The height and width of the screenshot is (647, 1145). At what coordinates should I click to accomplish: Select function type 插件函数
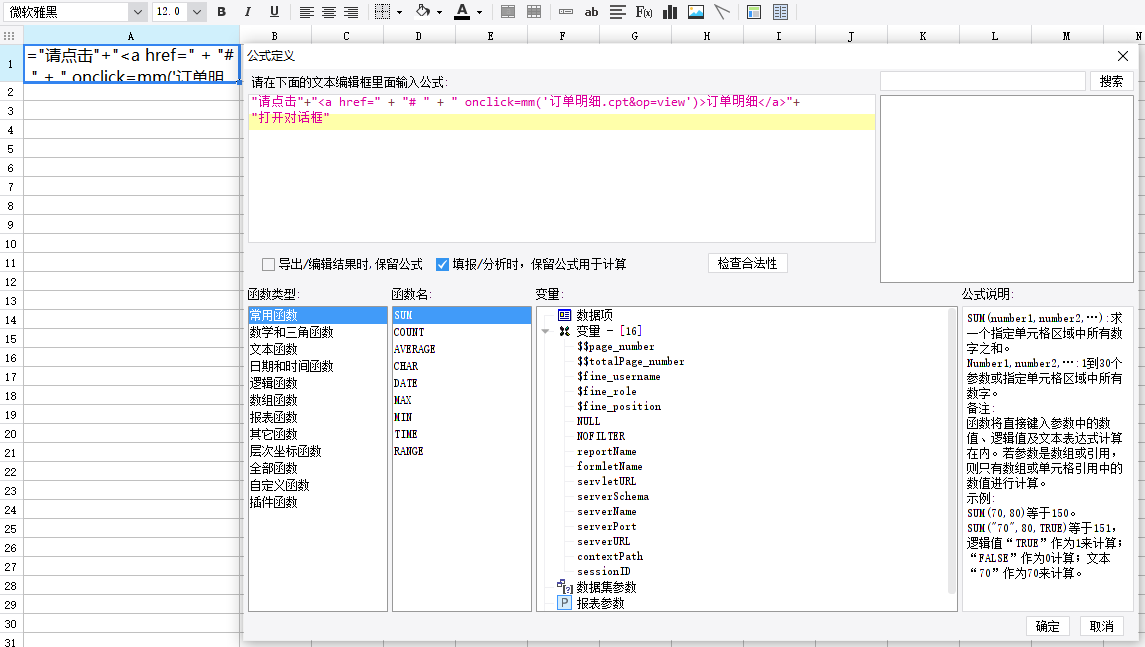pos(317,502)
